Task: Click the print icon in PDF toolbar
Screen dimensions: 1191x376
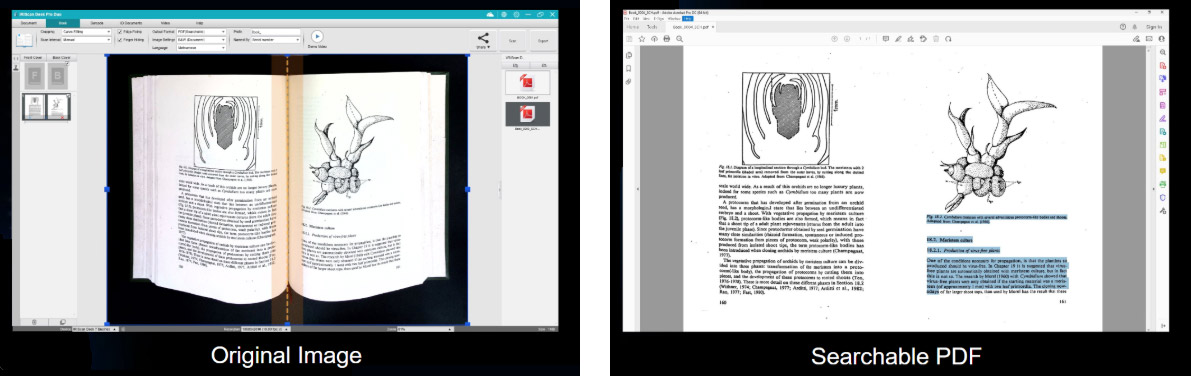Action: 667,39
